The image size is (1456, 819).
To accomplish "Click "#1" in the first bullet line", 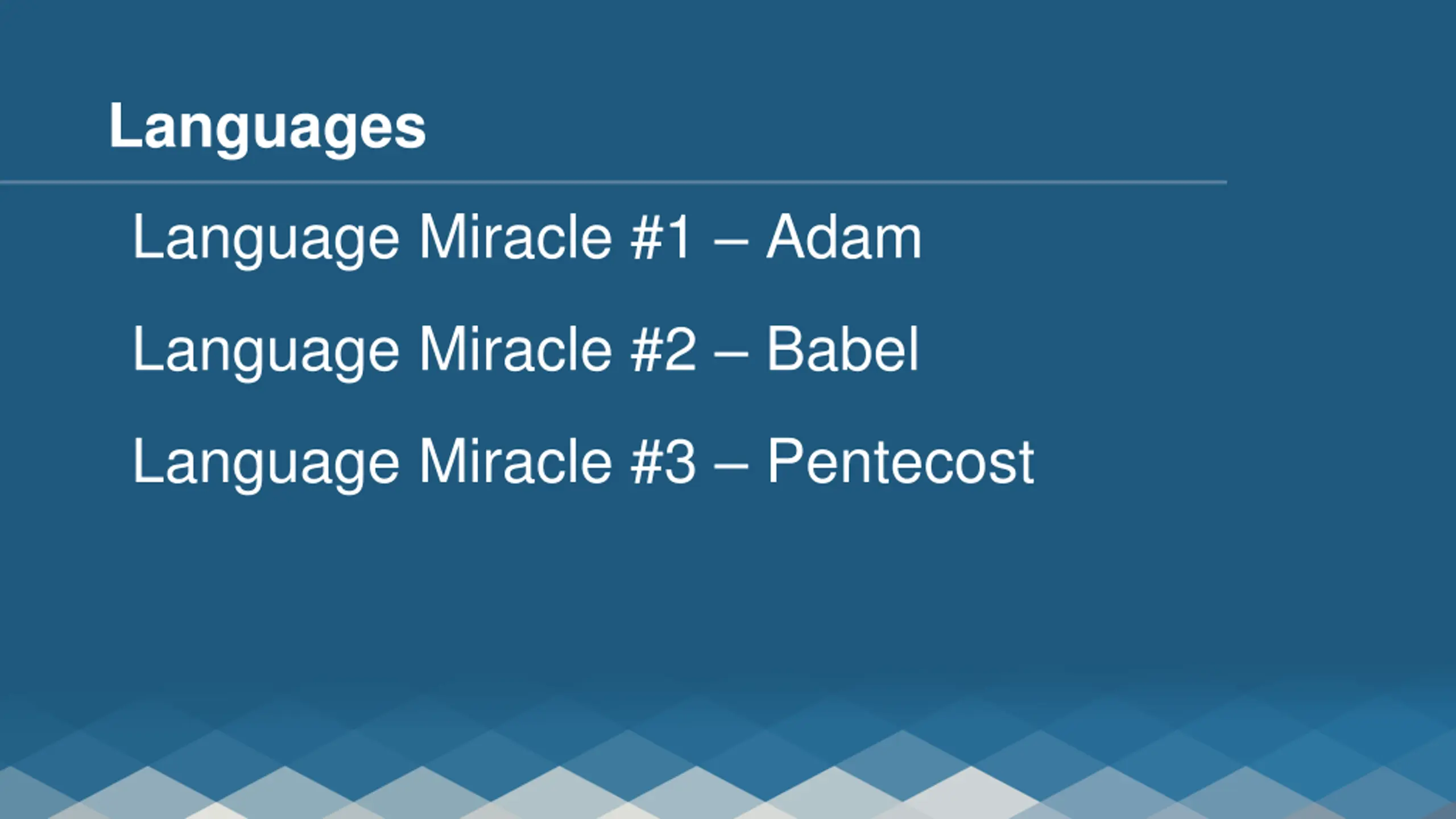I will coord(661,237).
